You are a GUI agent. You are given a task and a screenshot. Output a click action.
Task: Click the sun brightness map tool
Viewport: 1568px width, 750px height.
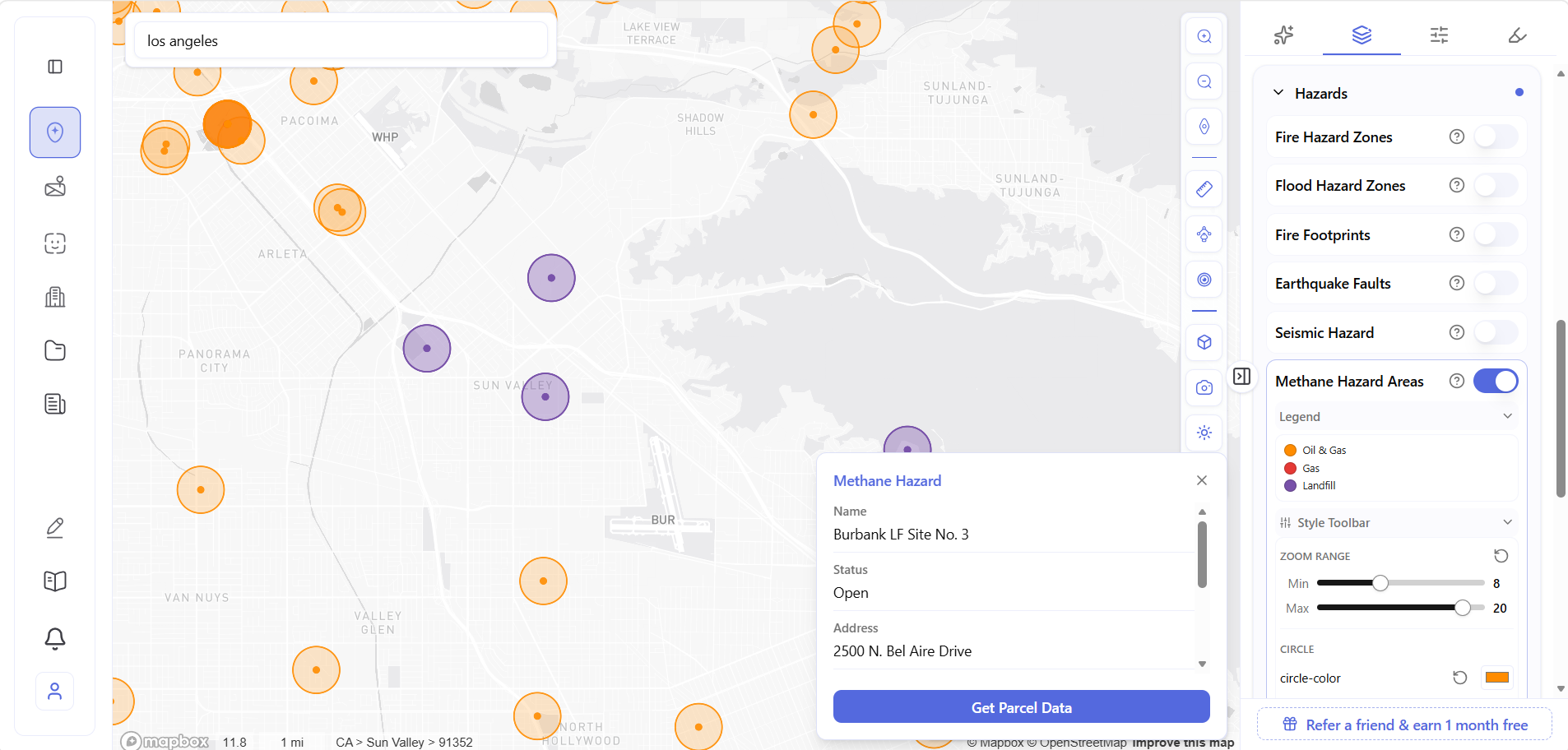(x=1204, y=433)
